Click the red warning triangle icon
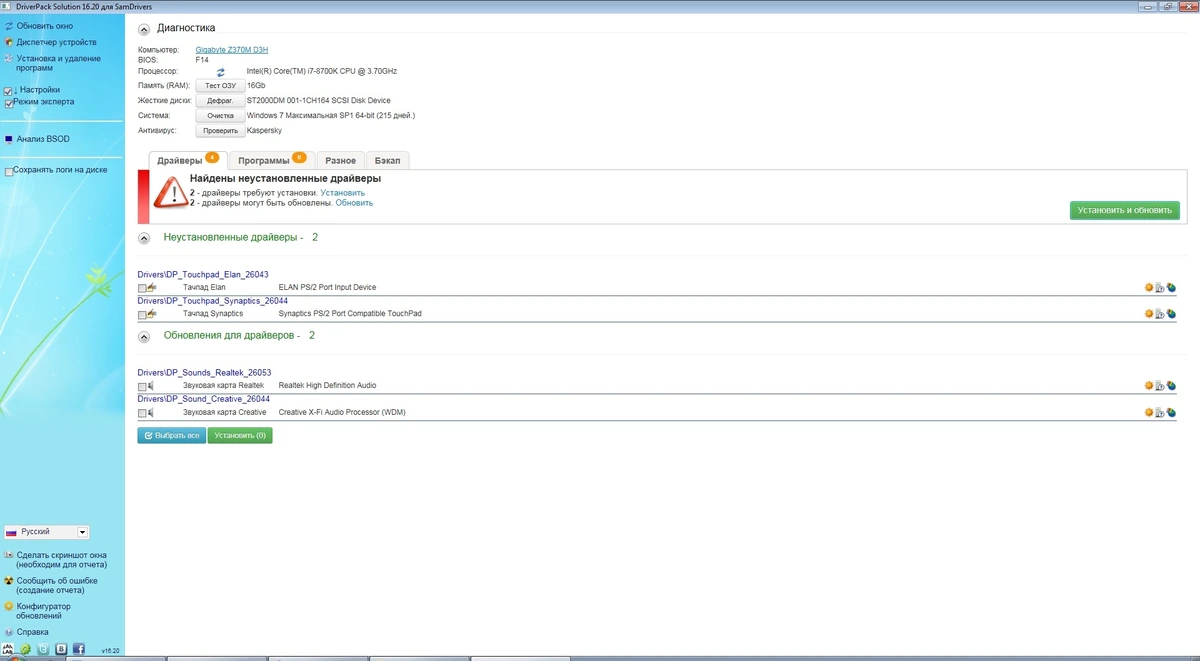The image size is (1200, 661). (x=170, y=193)
